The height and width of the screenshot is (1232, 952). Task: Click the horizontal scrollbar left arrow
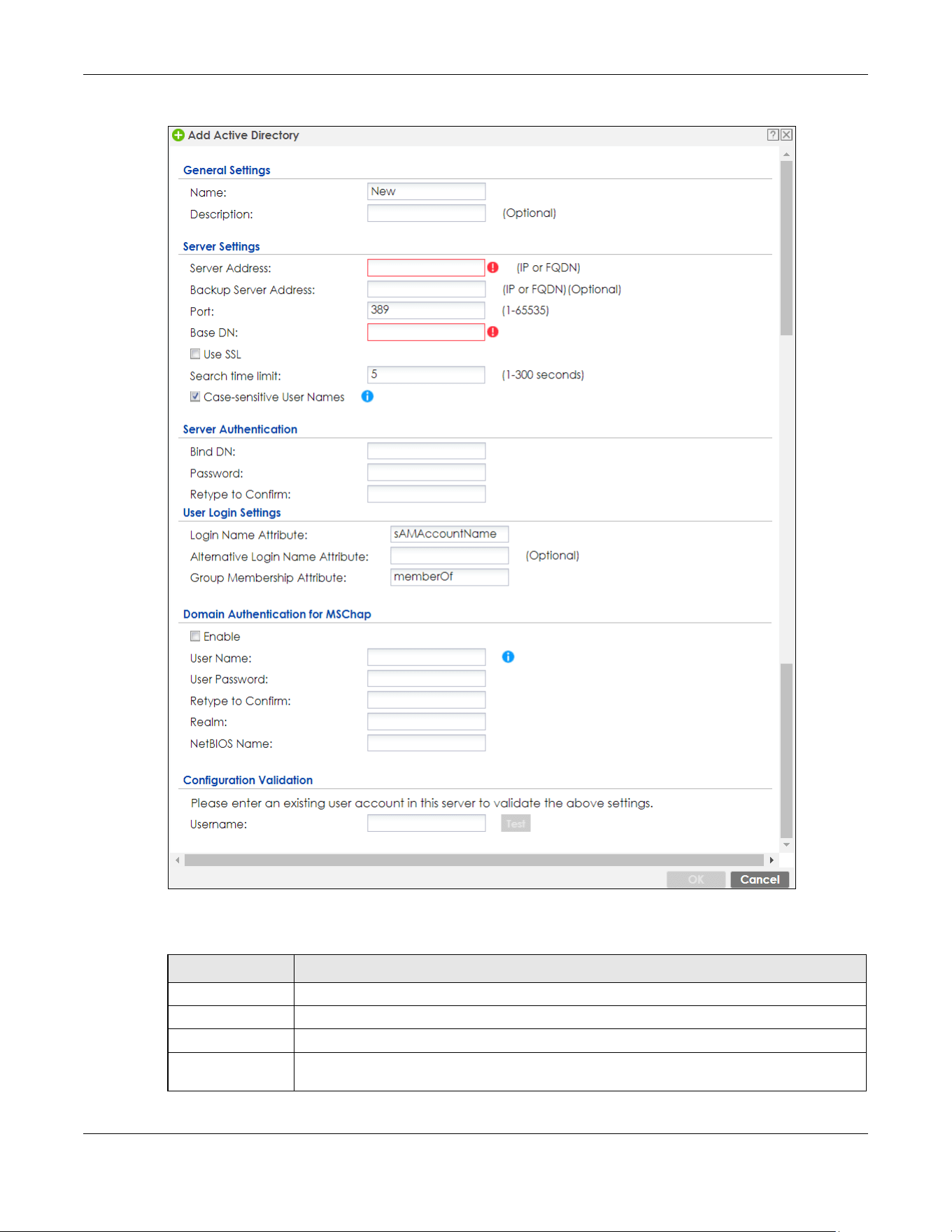178,860
